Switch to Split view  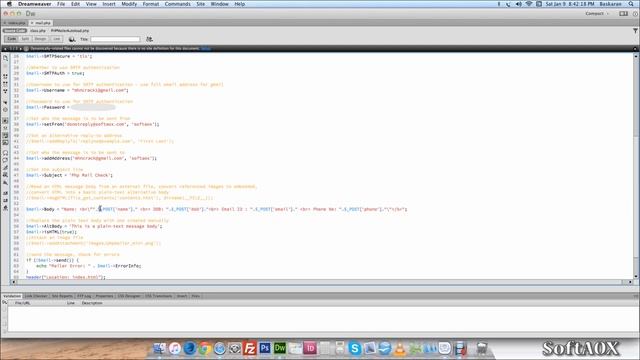(x=25, y=39)
